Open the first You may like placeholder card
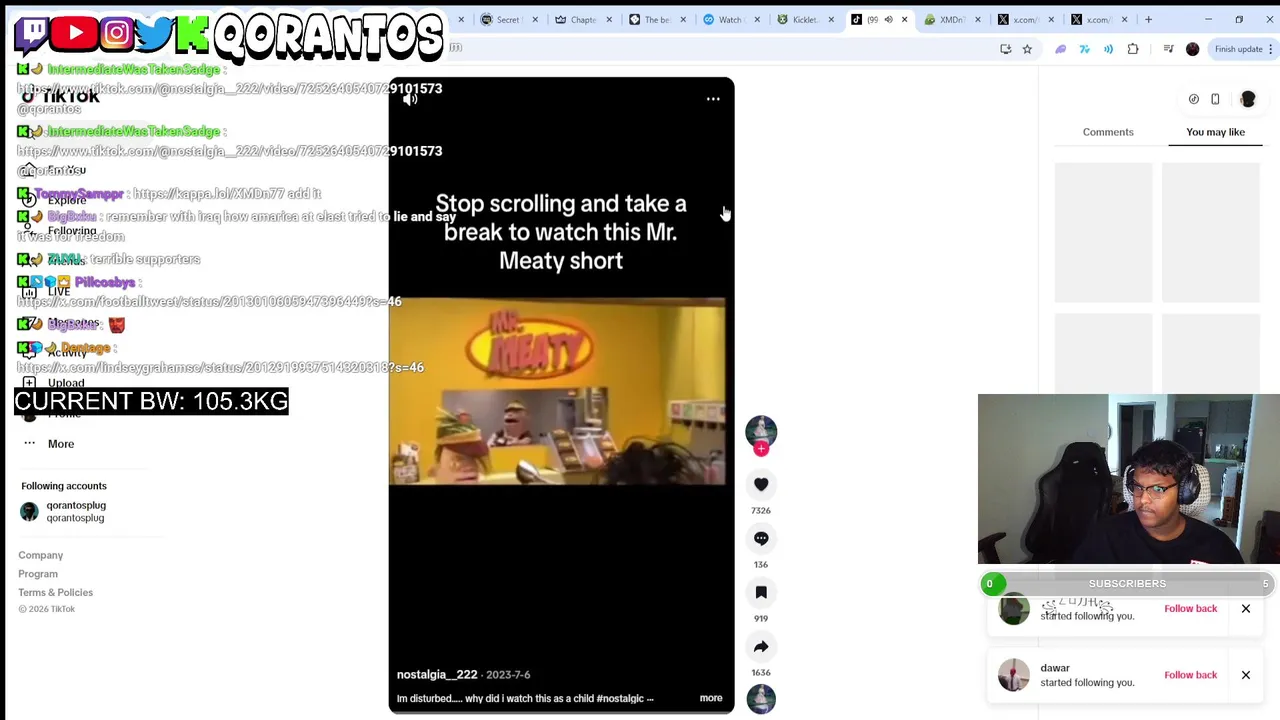 click(x=1103, y=232)
